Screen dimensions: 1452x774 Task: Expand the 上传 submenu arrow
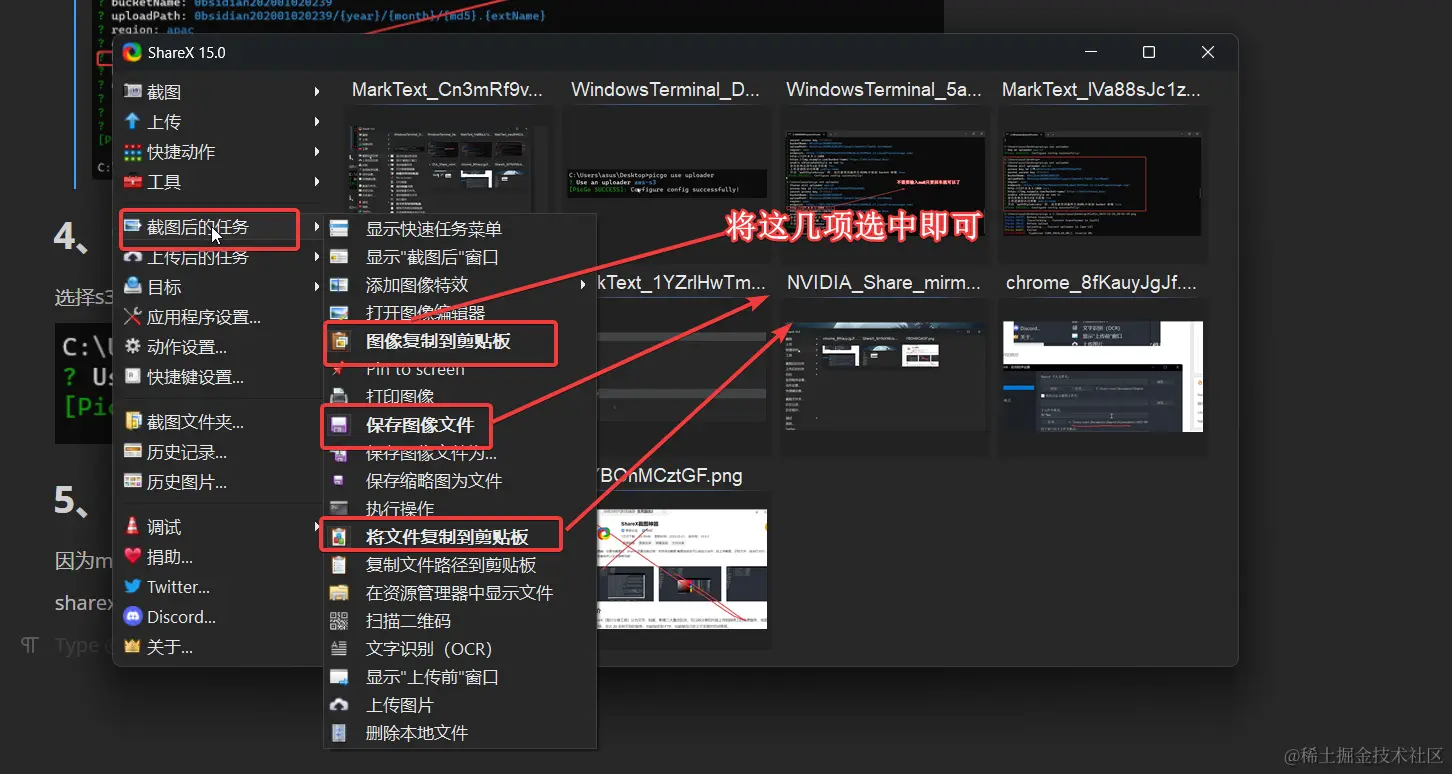[317, 122]
